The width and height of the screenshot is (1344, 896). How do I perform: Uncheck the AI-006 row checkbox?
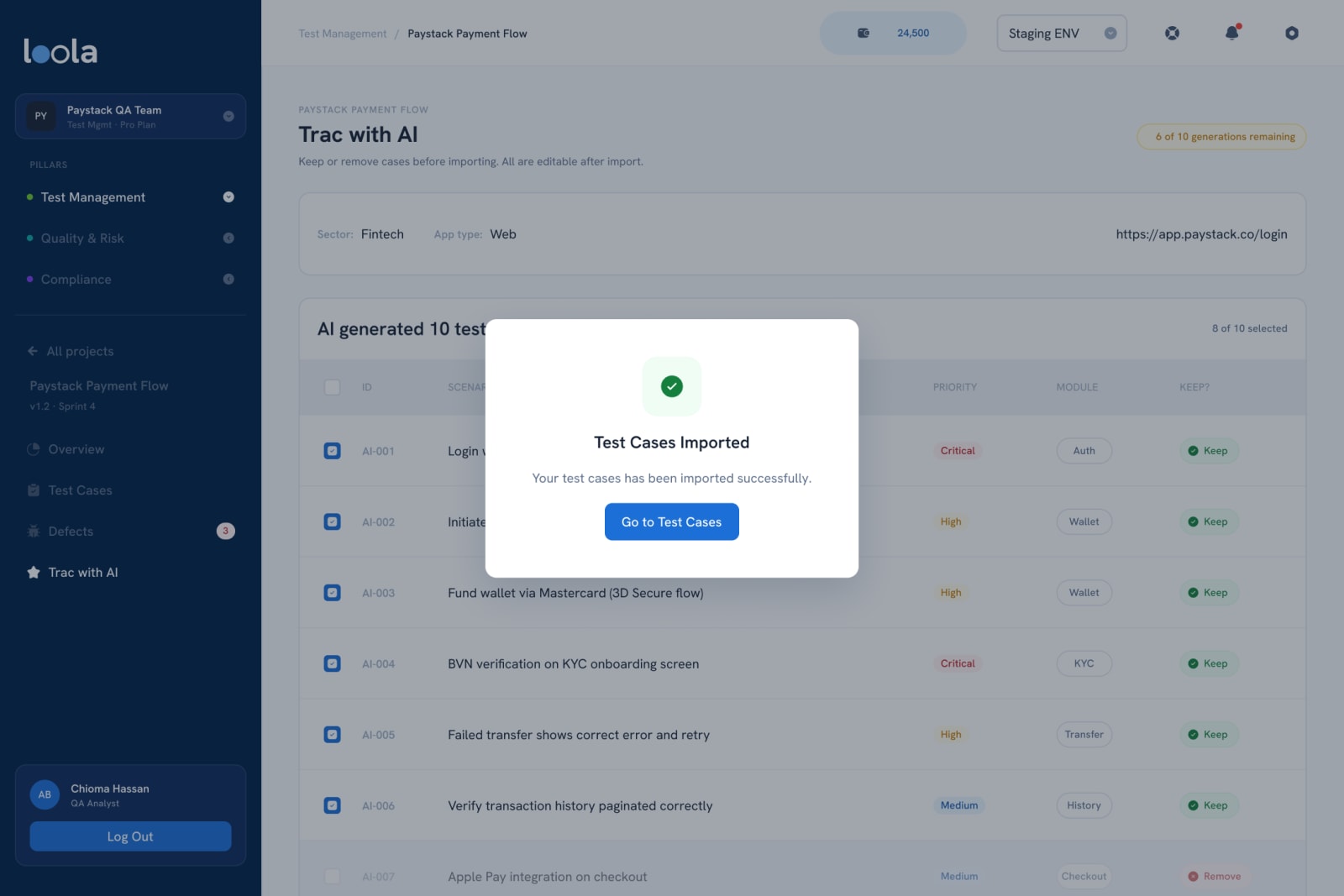click(x=333, y=805)
